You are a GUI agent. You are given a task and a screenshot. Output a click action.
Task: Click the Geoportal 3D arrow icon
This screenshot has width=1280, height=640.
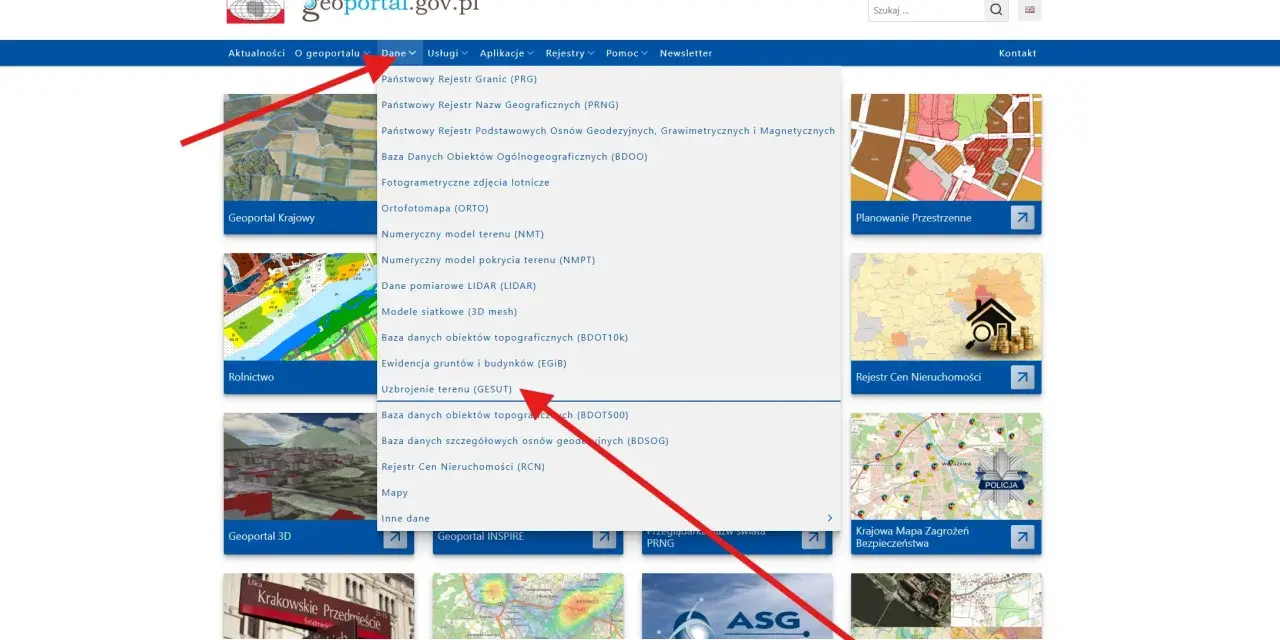pos(396,537)
